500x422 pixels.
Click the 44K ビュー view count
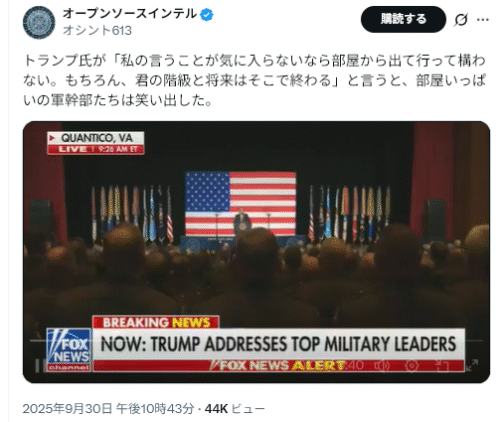click(x=235, y=408)
